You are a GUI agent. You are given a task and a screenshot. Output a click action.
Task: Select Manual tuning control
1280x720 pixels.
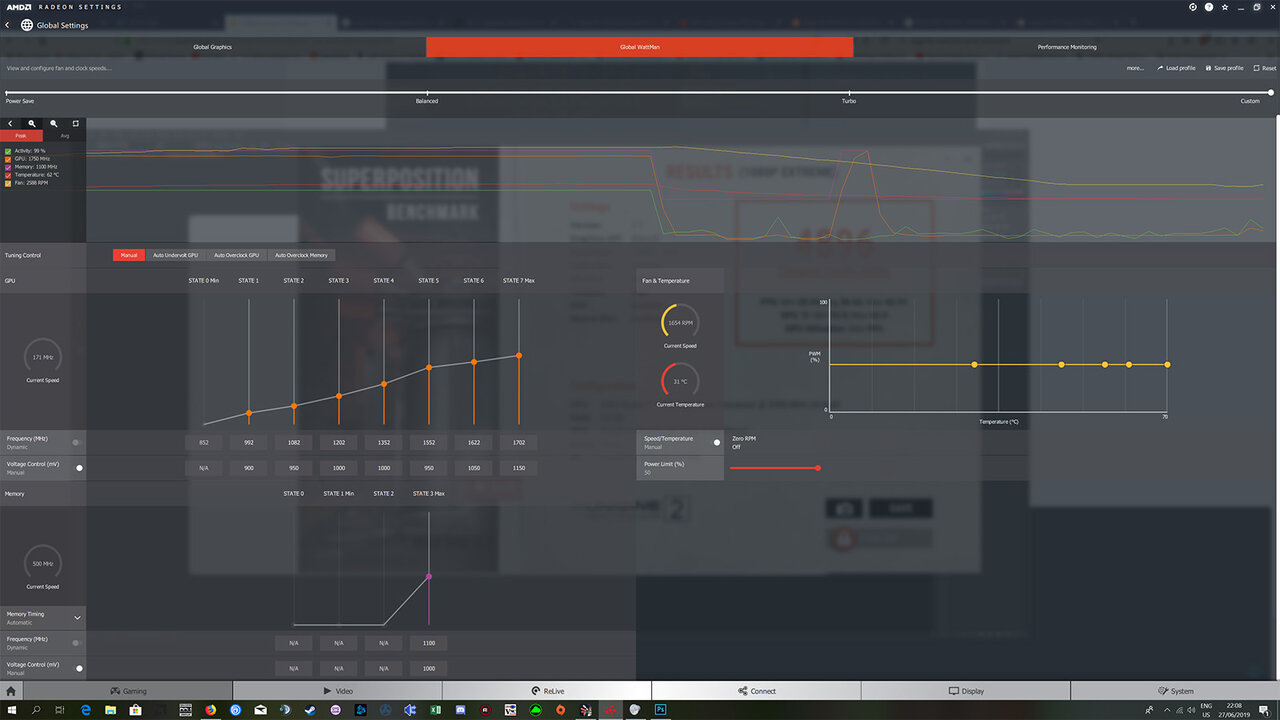pos(129,255)
